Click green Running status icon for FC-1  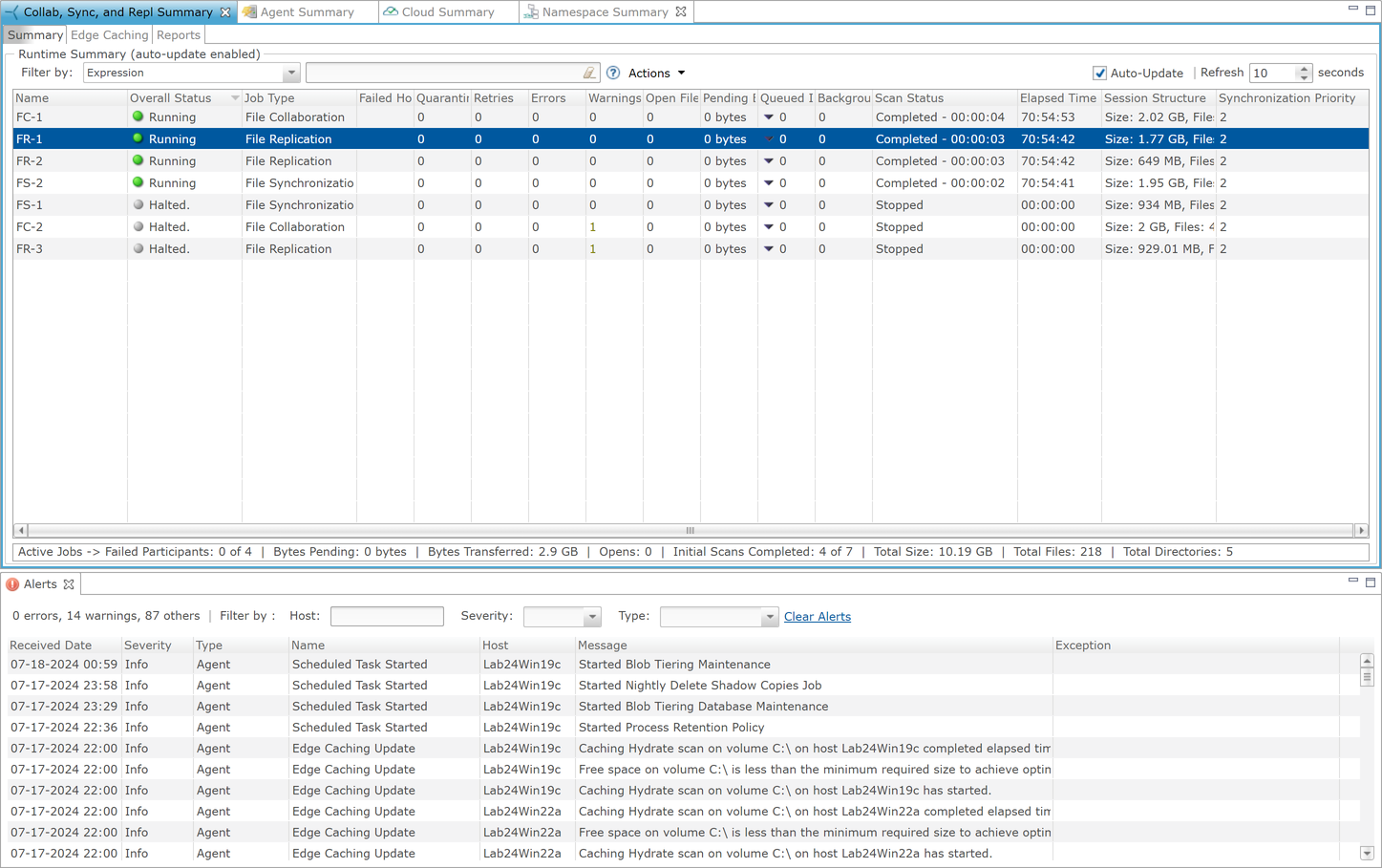click(138, 116)
